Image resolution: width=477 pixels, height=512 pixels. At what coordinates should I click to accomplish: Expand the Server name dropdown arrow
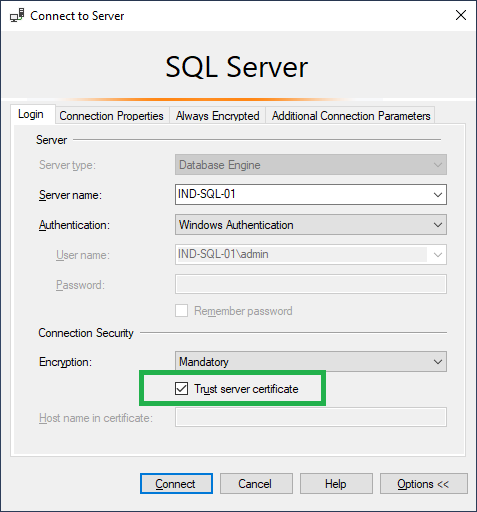click(x=438, y=195)
